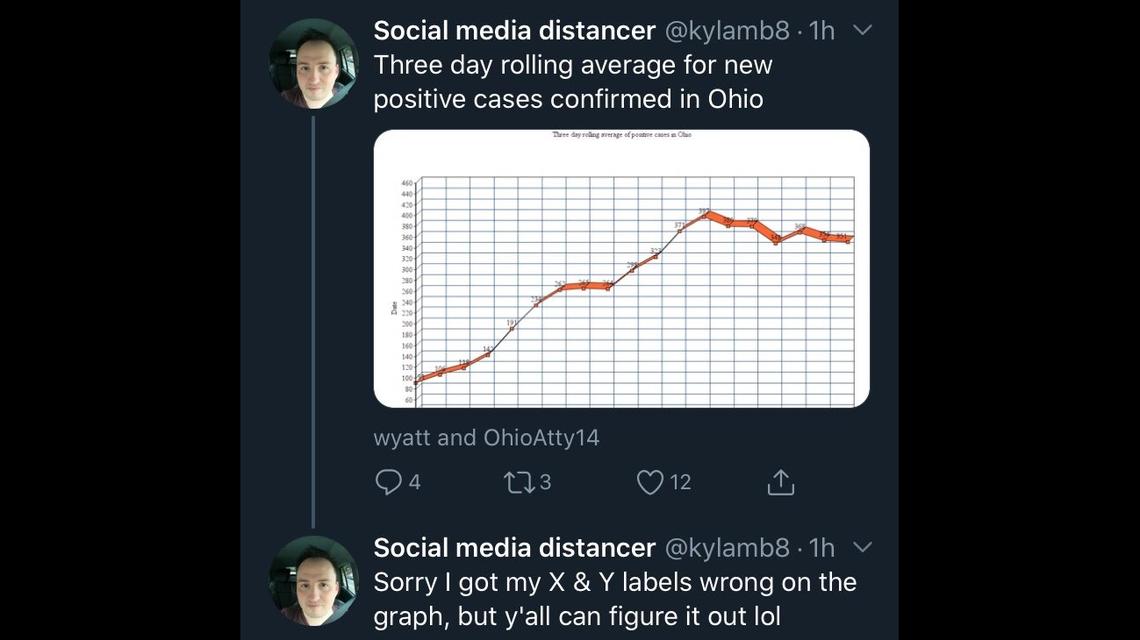Screen dimensions: 1140x640
Task: Click the 1h timestamp on the first tweet
Action: [822, 29]
